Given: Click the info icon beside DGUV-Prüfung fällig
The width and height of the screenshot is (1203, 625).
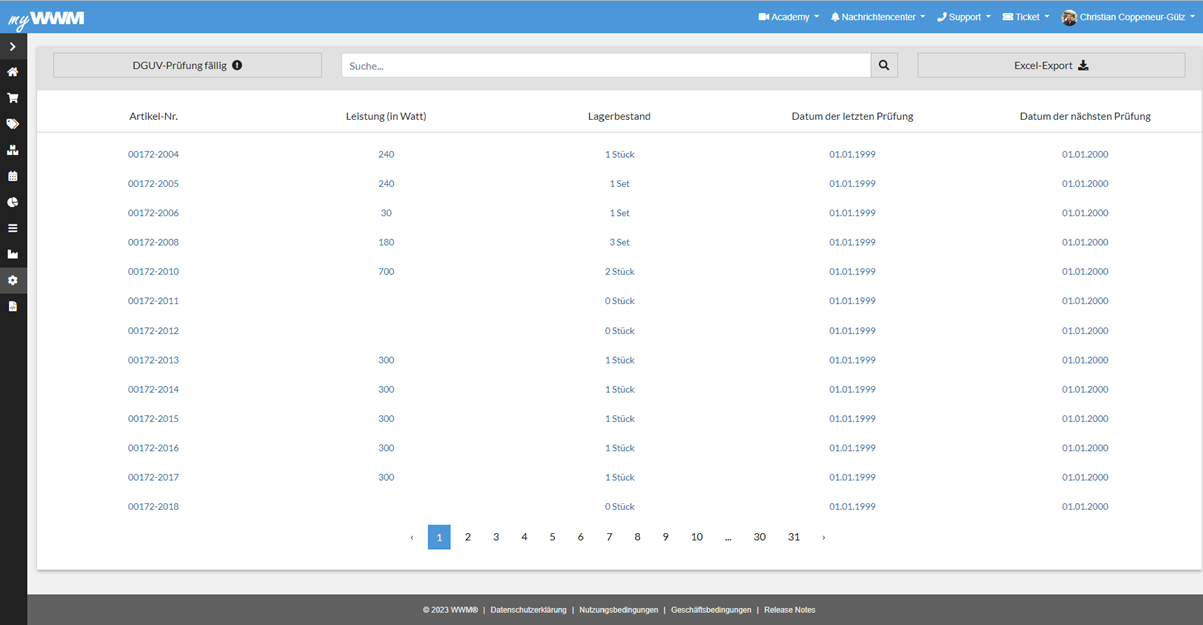Looking at the screenshot, I should 237,65.
